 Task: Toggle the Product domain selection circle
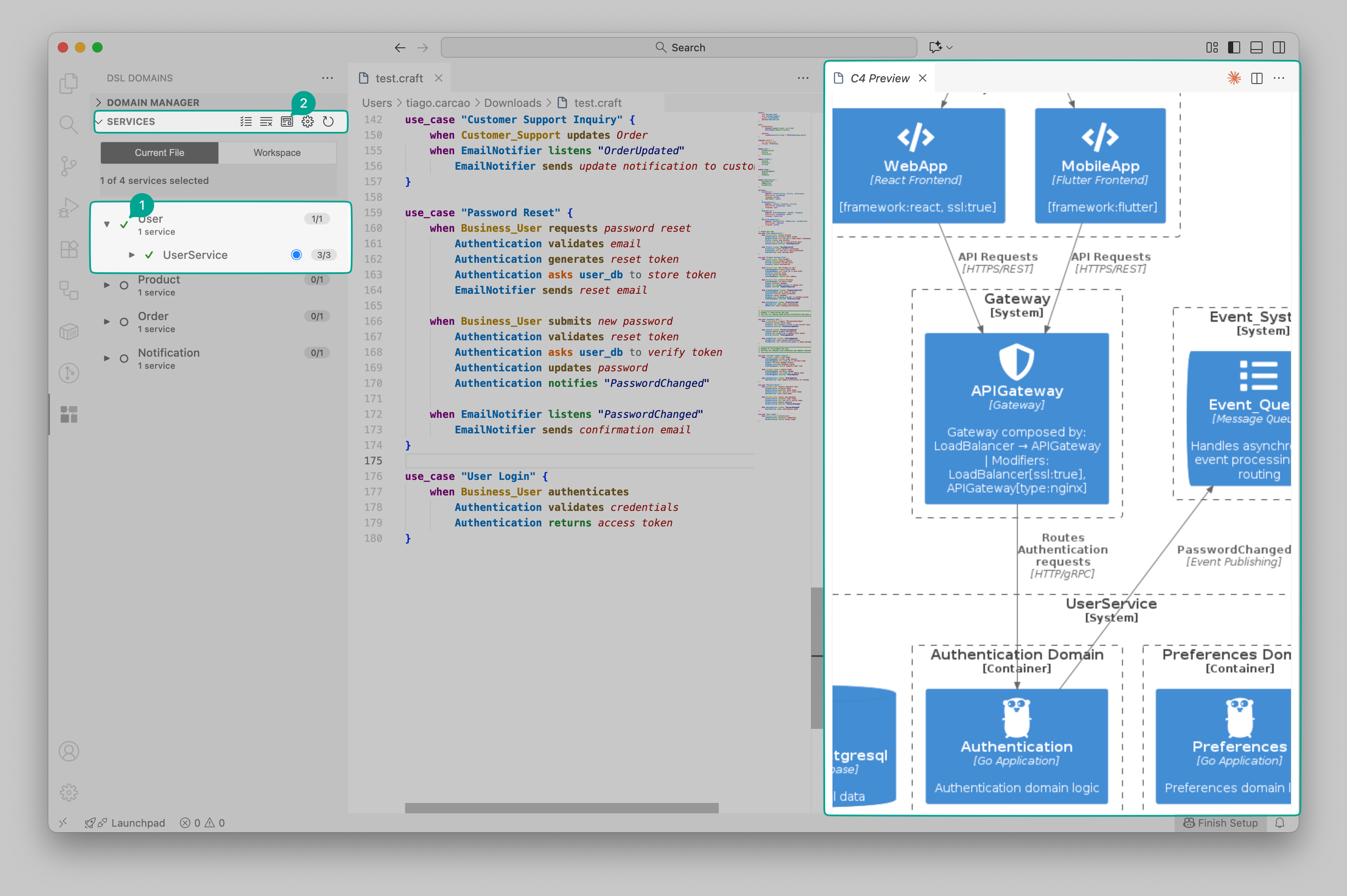[123, 285]
